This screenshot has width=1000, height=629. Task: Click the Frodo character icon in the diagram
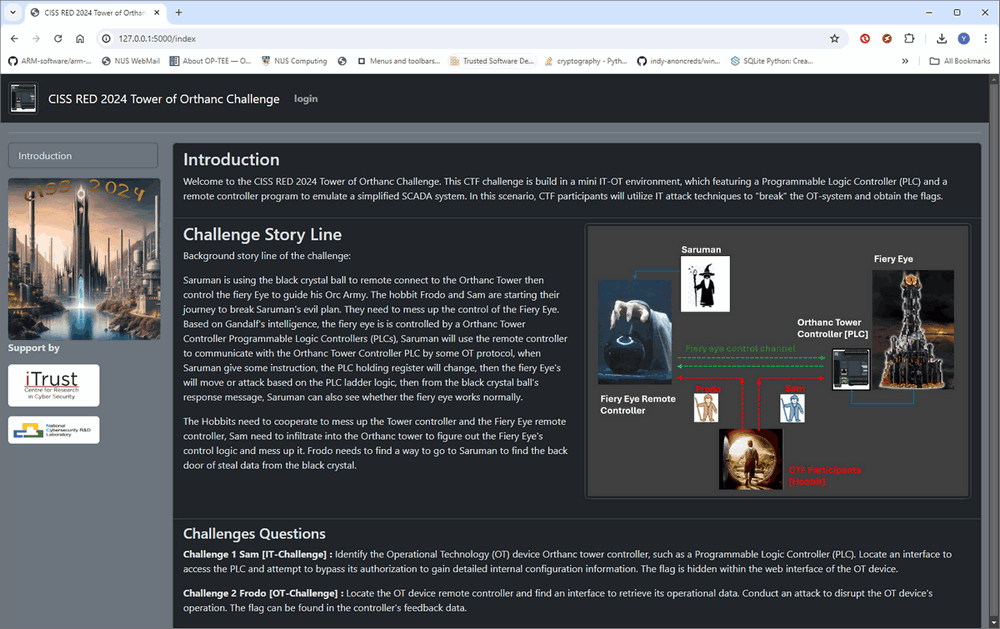[x=706, y=408]
